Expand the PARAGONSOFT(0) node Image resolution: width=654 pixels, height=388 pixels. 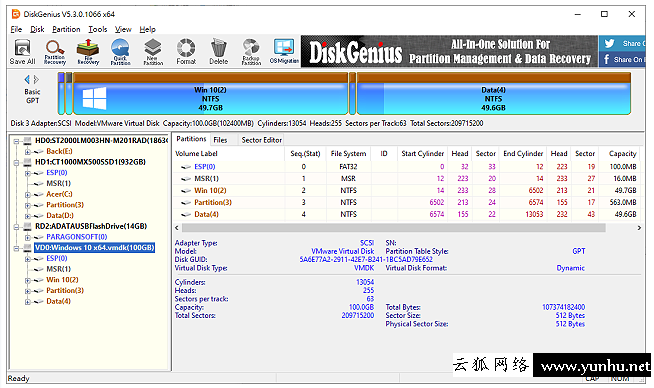(27, 237)
